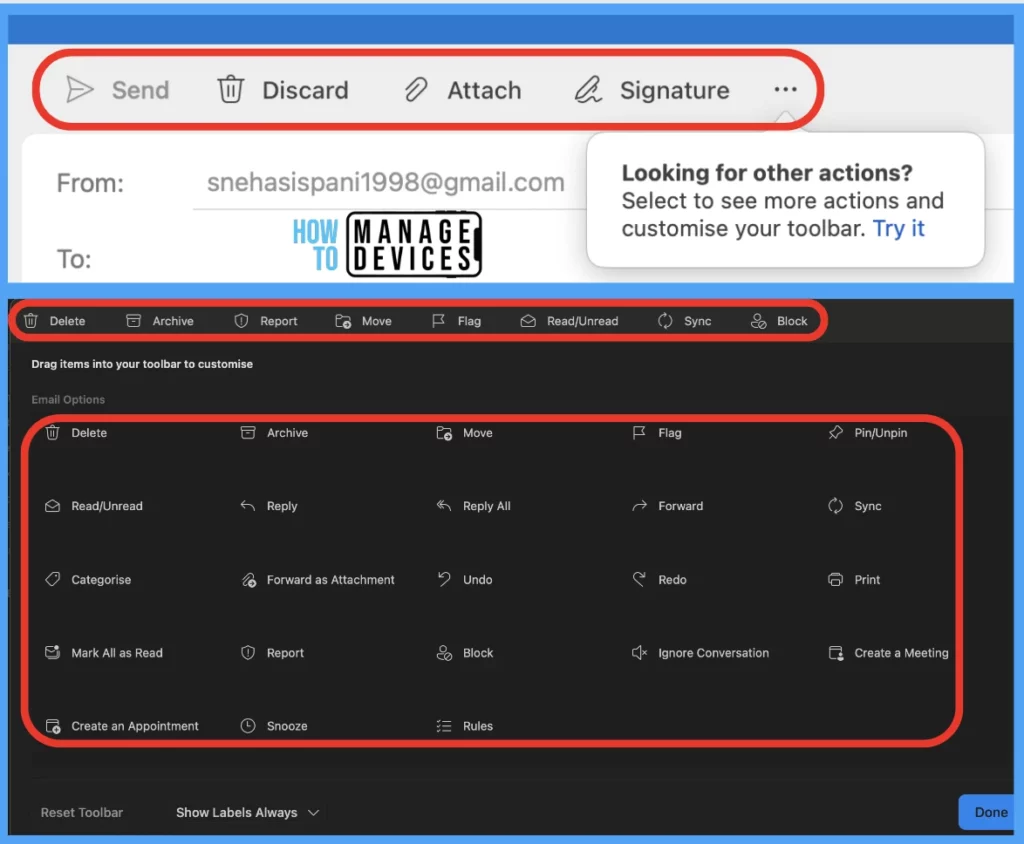Screen dimensions: 1024x844
Task: Select the Create an Appointment item
Action: pos(121,726)
